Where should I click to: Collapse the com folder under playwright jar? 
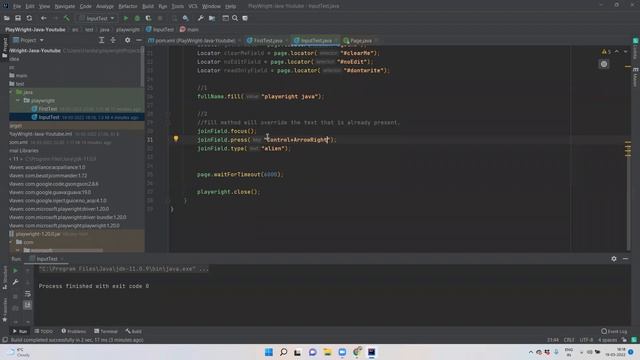pyautogui.click(x=11, y=242)
